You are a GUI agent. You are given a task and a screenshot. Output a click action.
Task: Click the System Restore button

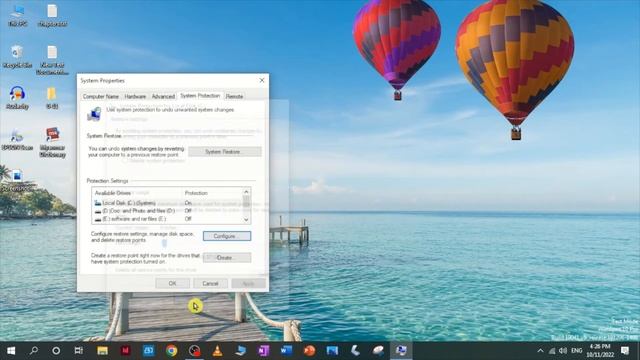tap(225, 151)
